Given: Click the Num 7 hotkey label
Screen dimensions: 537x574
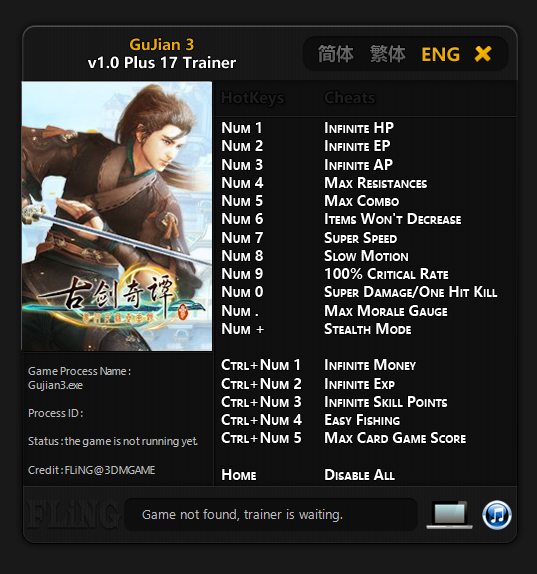Looking at the screenshot, I should (x=242, y=238).
